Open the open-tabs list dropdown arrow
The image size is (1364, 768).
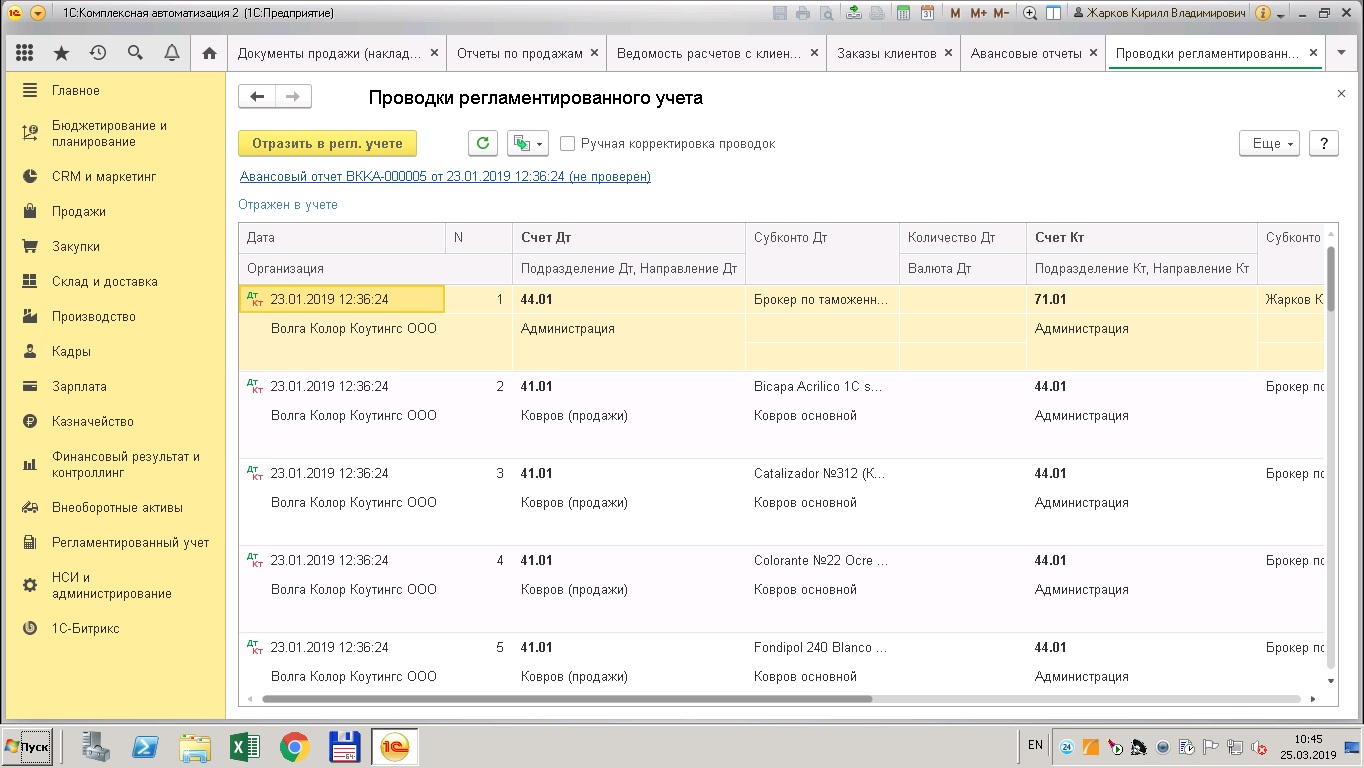point(1342,53)
